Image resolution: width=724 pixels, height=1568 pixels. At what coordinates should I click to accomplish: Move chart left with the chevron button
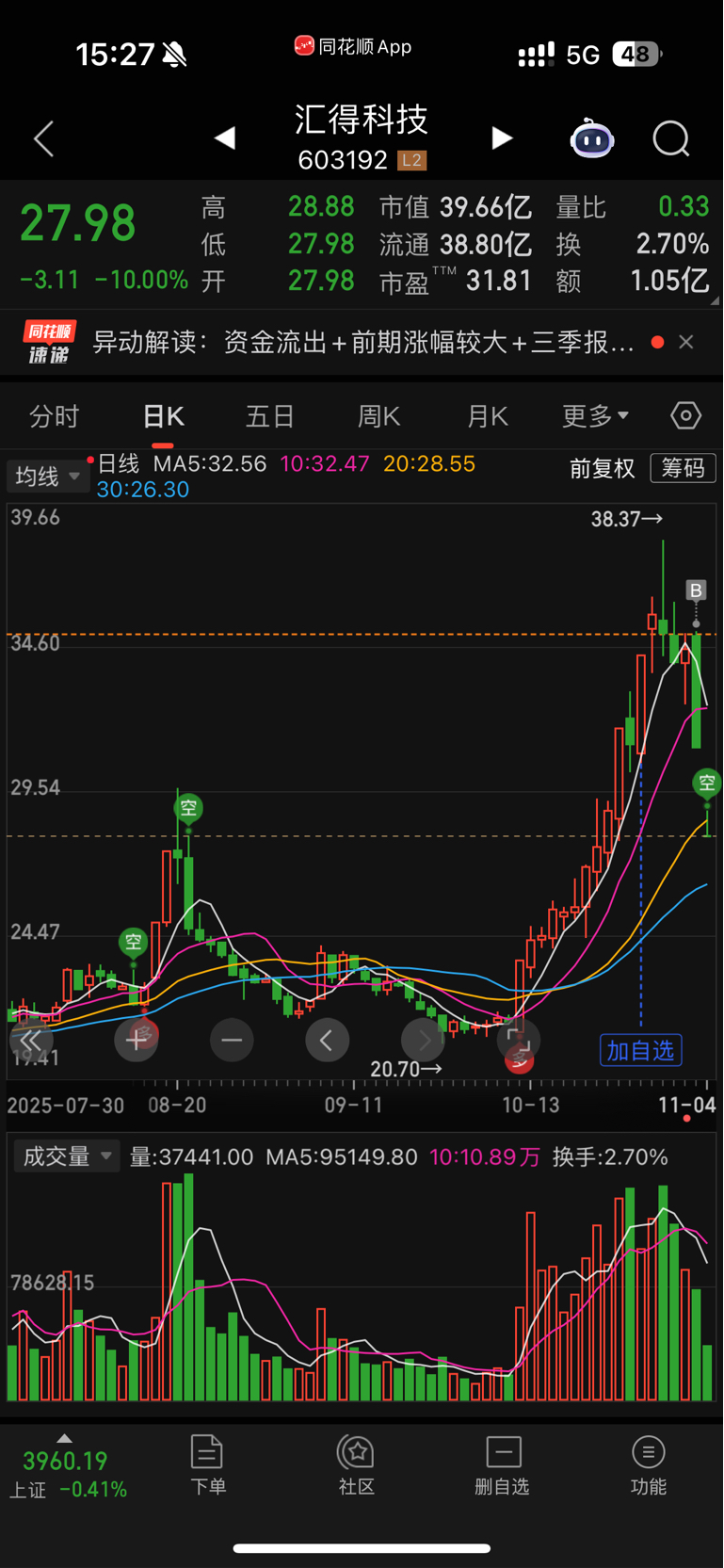pos(327,1040)
